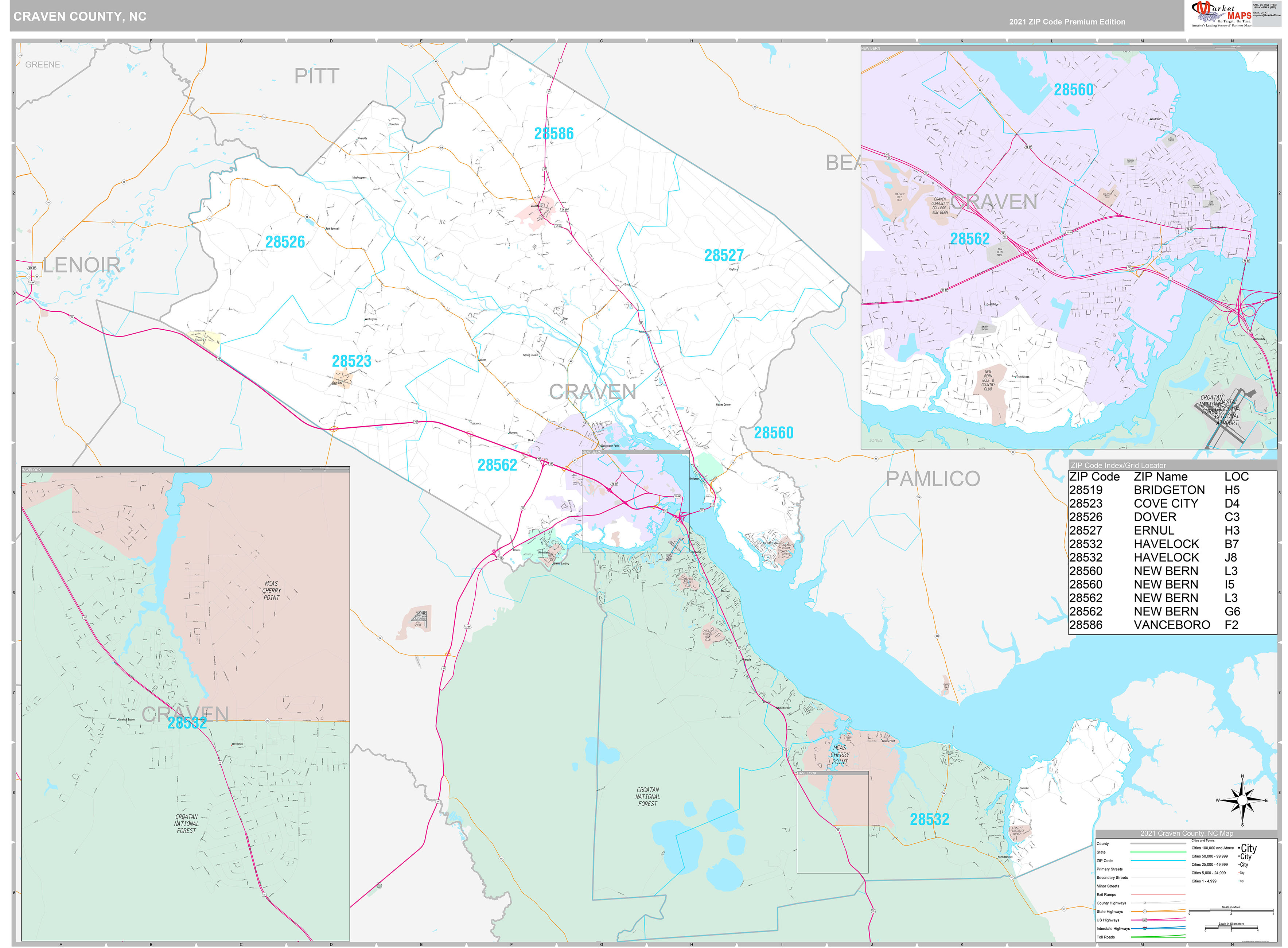Select VANCEBORO in the ZIP index table

1172,625
